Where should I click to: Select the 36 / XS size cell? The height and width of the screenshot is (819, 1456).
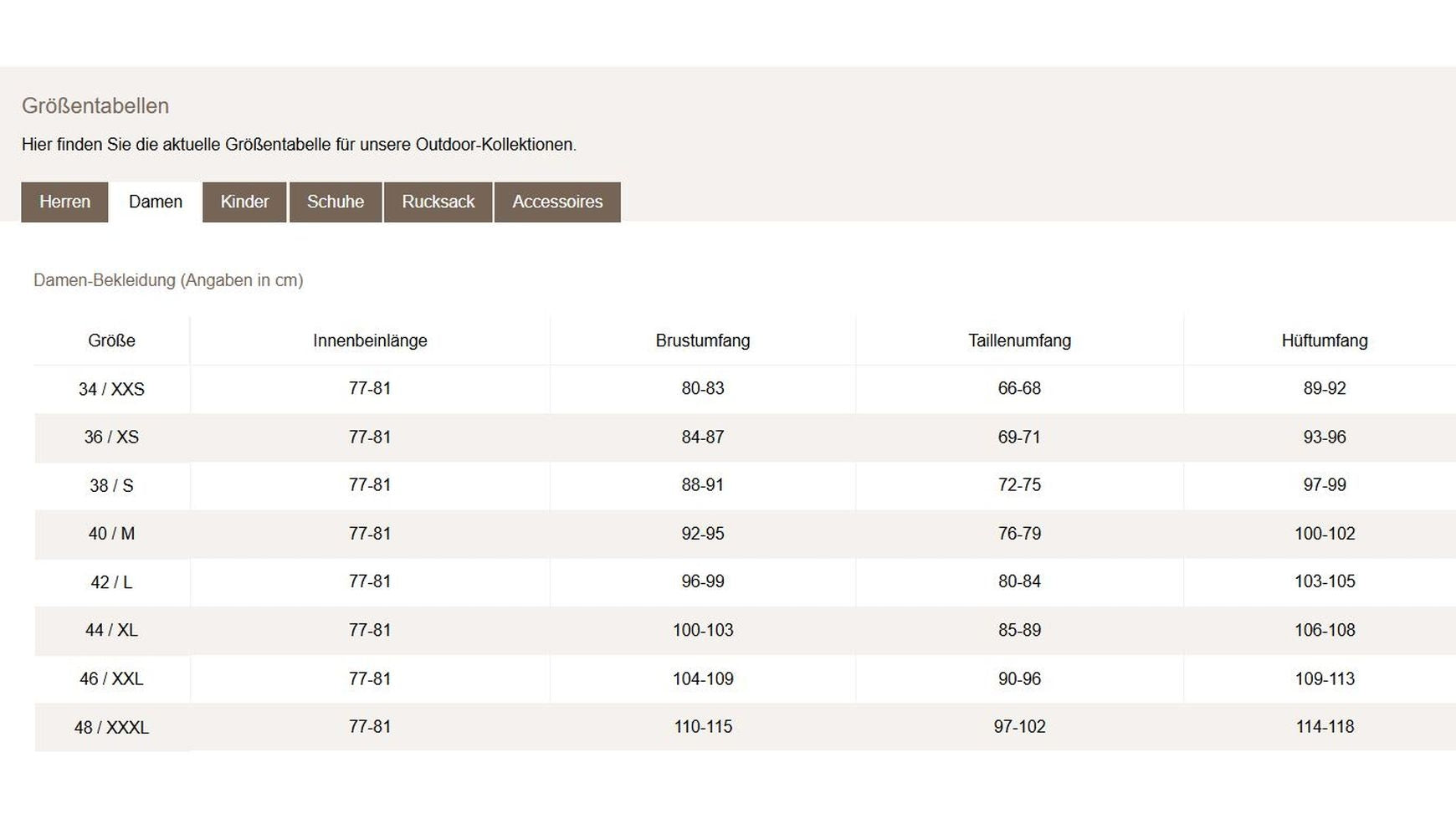point(111,437)
